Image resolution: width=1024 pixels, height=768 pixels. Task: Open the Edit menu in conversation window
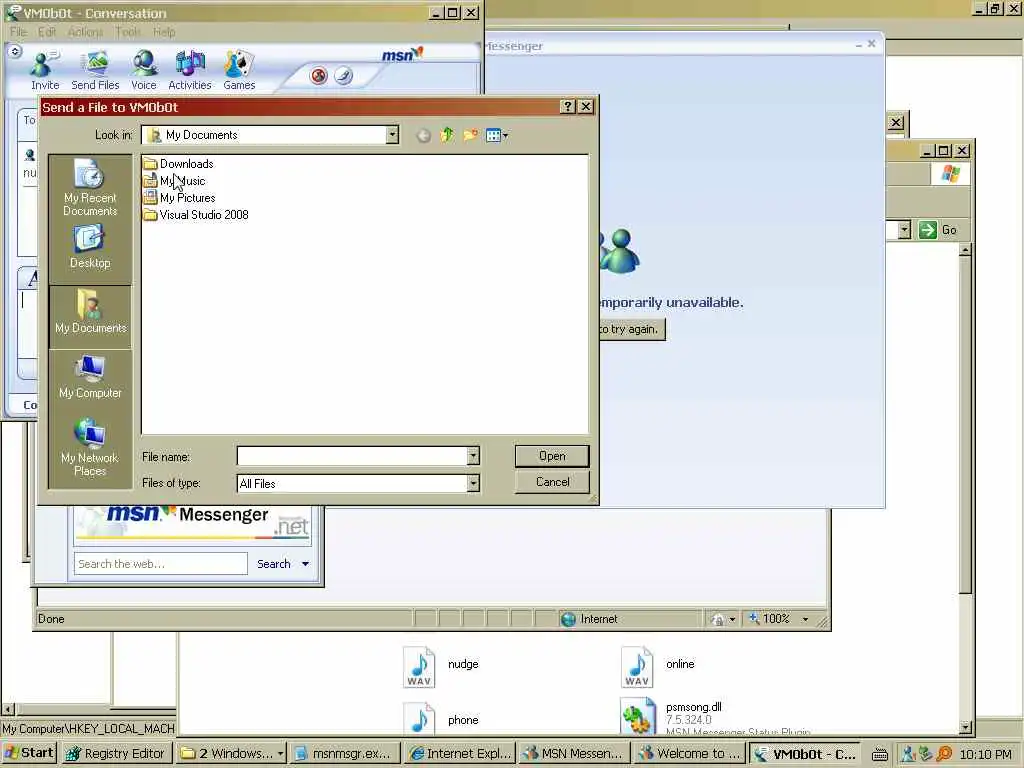pyautogui.click(x=47, y=32)
